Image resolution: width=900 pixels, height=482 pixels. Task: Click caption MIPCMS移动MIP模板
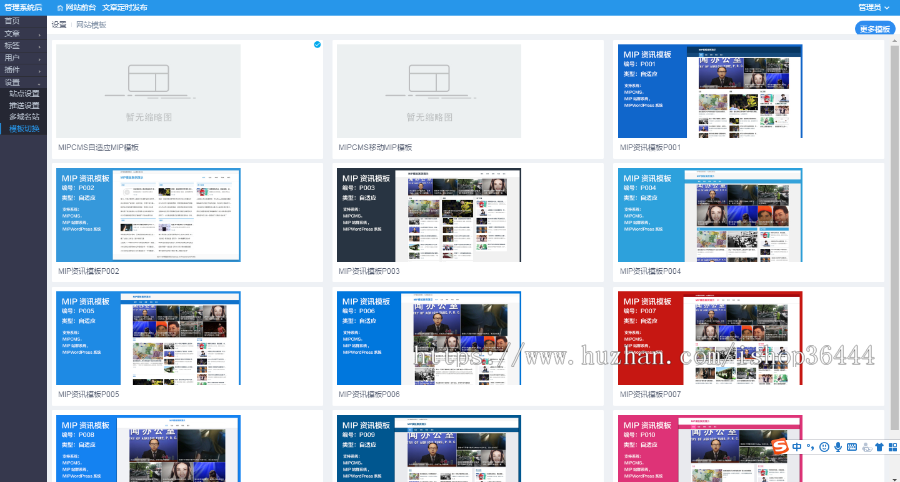(375, 147)
